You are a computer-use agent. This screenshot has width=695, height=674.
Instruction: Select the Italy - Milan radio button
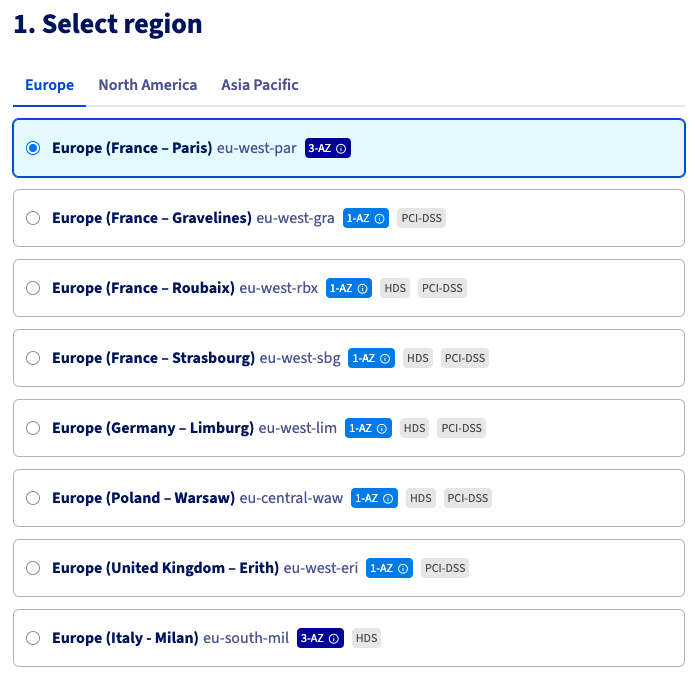pyautogui.click(x=33, y=638)
